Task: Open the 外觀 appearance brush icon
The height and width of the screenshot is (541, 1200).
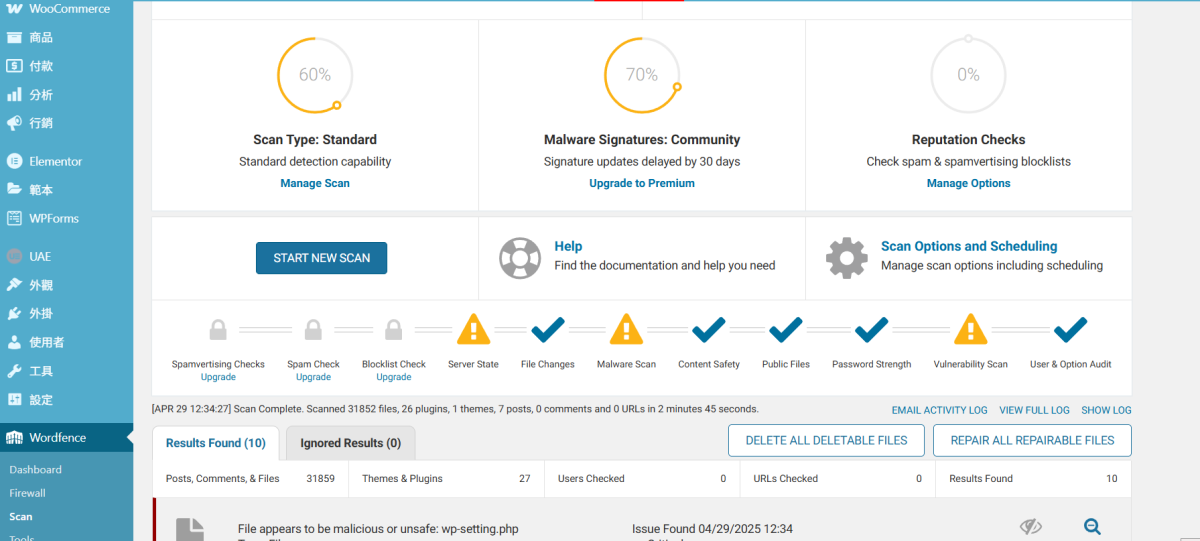Action: [x=14, y=285]
